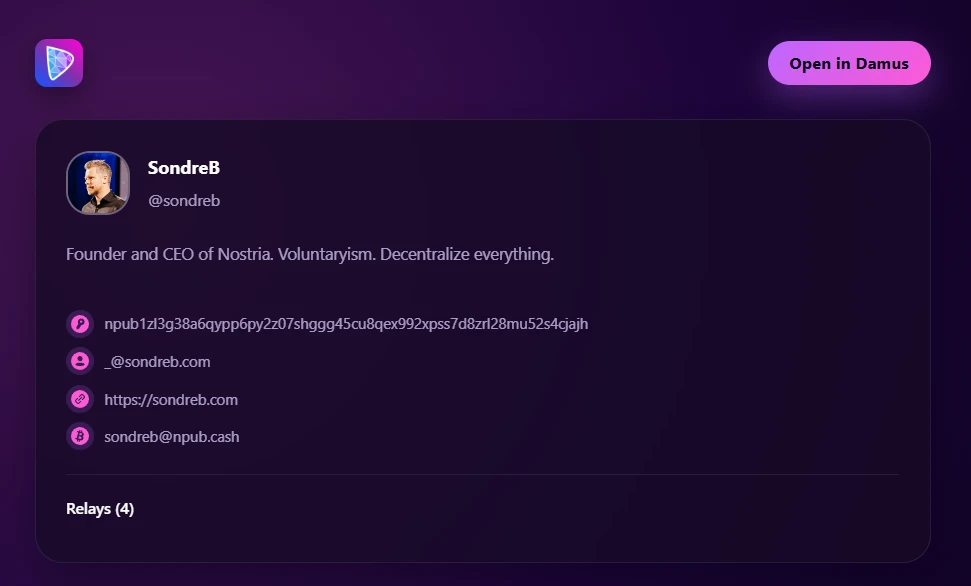Screen dimensions: 971x586
Task: Click the person icon next to _@sondreb.com
Action: point(80,362)
